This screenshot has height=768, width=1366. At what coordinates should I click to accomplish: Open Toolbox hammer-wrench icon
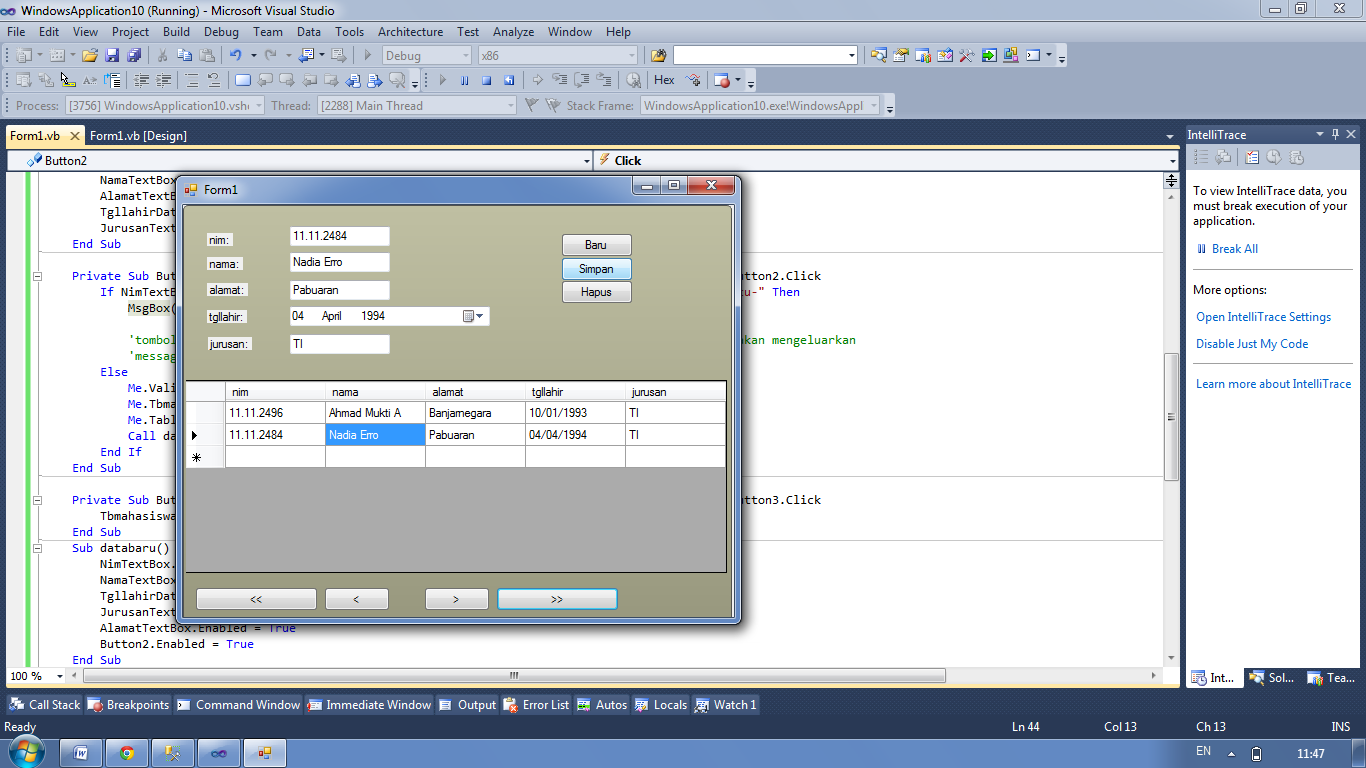[x=967, y=55]
